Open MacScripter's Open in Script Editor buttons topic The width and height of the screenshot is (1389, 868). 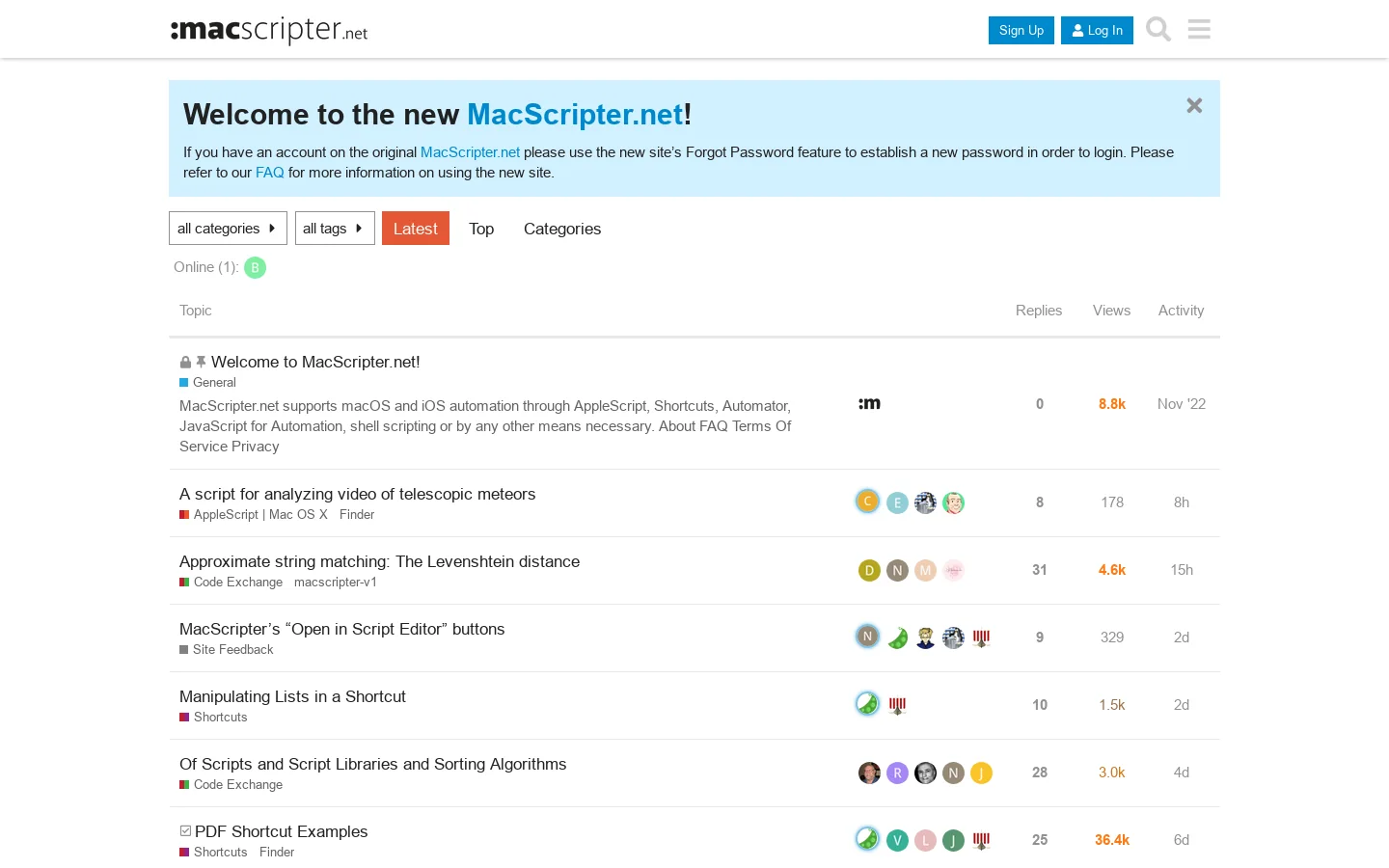(341, 629)
